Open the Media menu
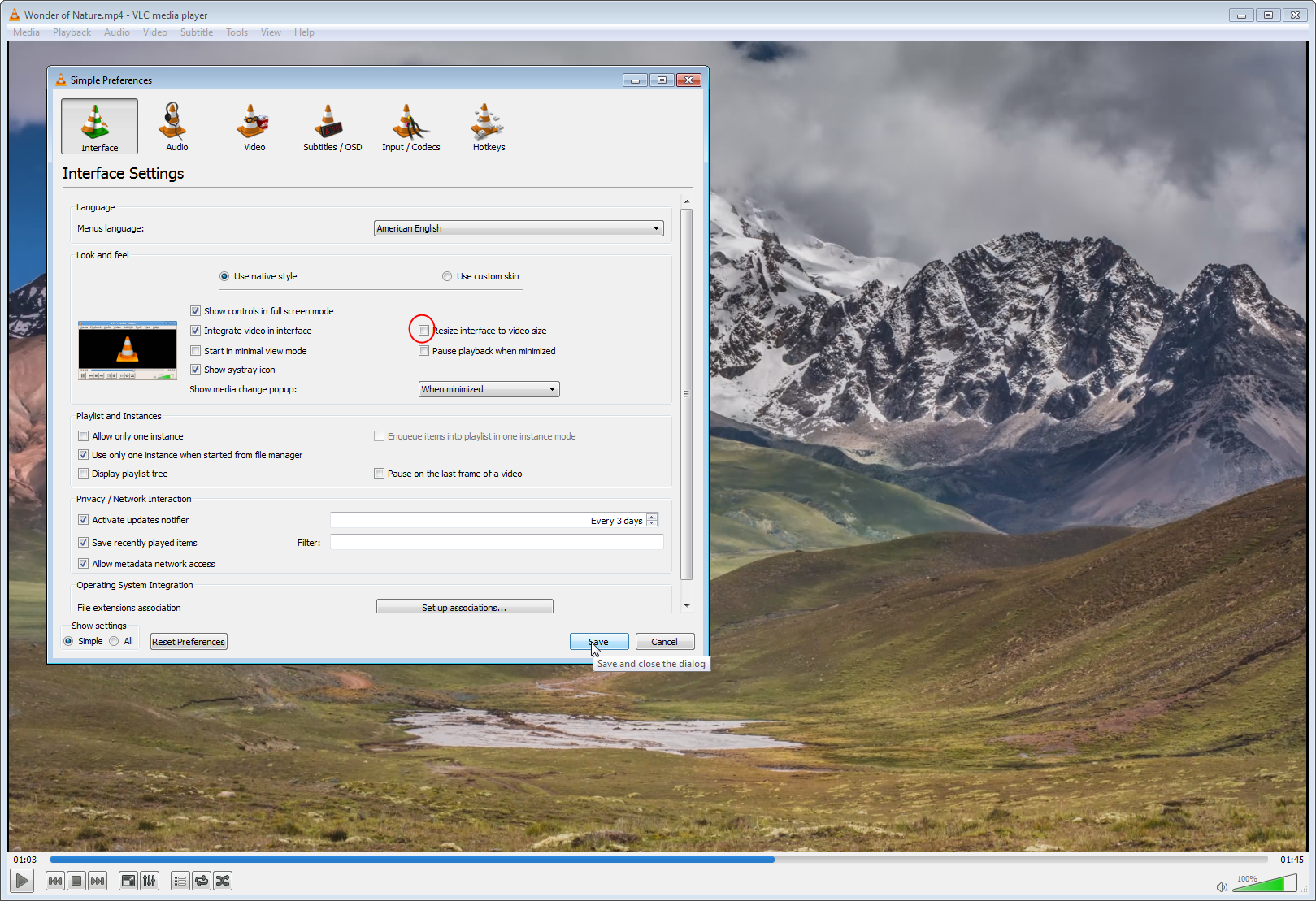This screenshot has height=901, width=1316. 26,32
